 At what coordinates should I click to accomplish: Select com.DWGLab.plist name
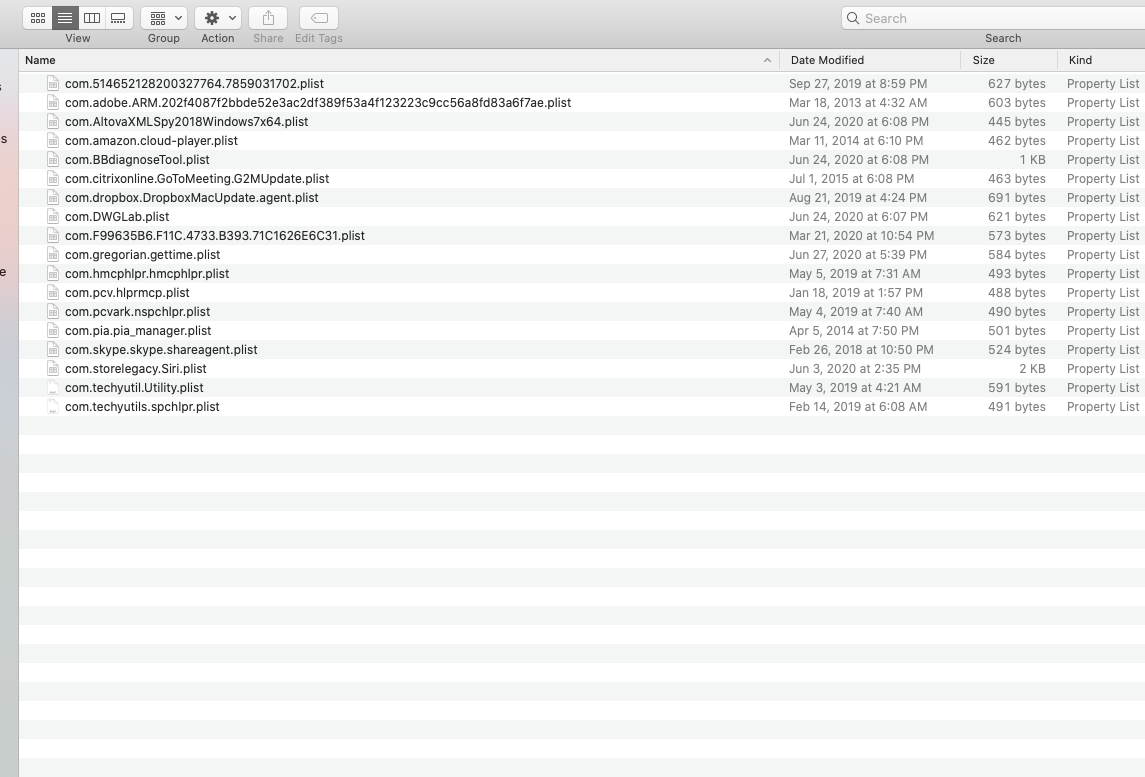point(117,216)
